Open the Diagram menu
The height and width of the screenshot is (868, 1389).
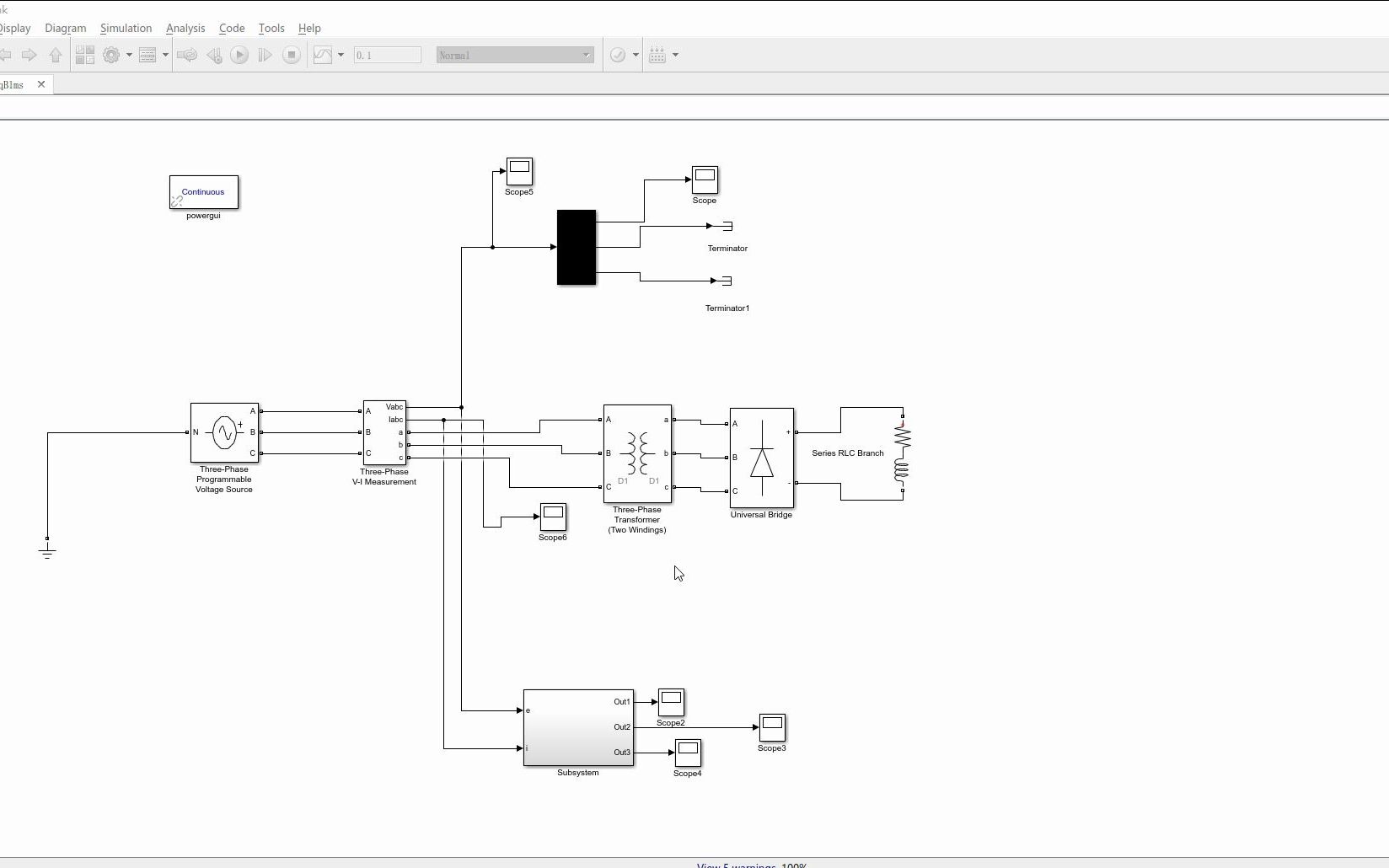tap(66, 28)
